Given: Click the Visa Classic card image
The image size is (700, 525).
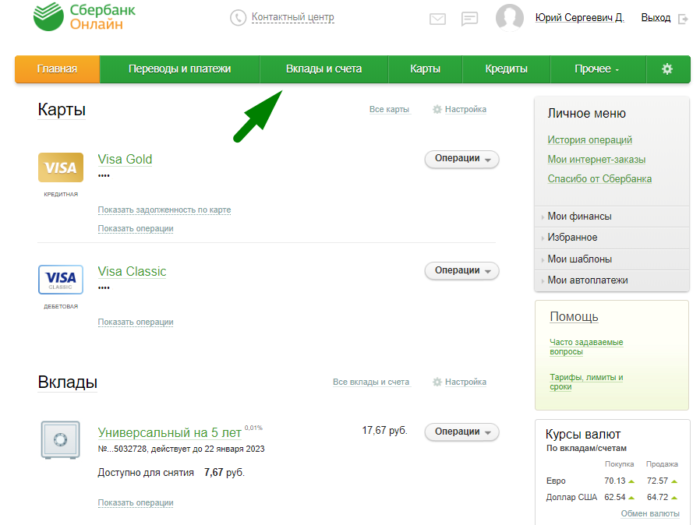Looking at the screenshot, I should (x=60, y=279).
